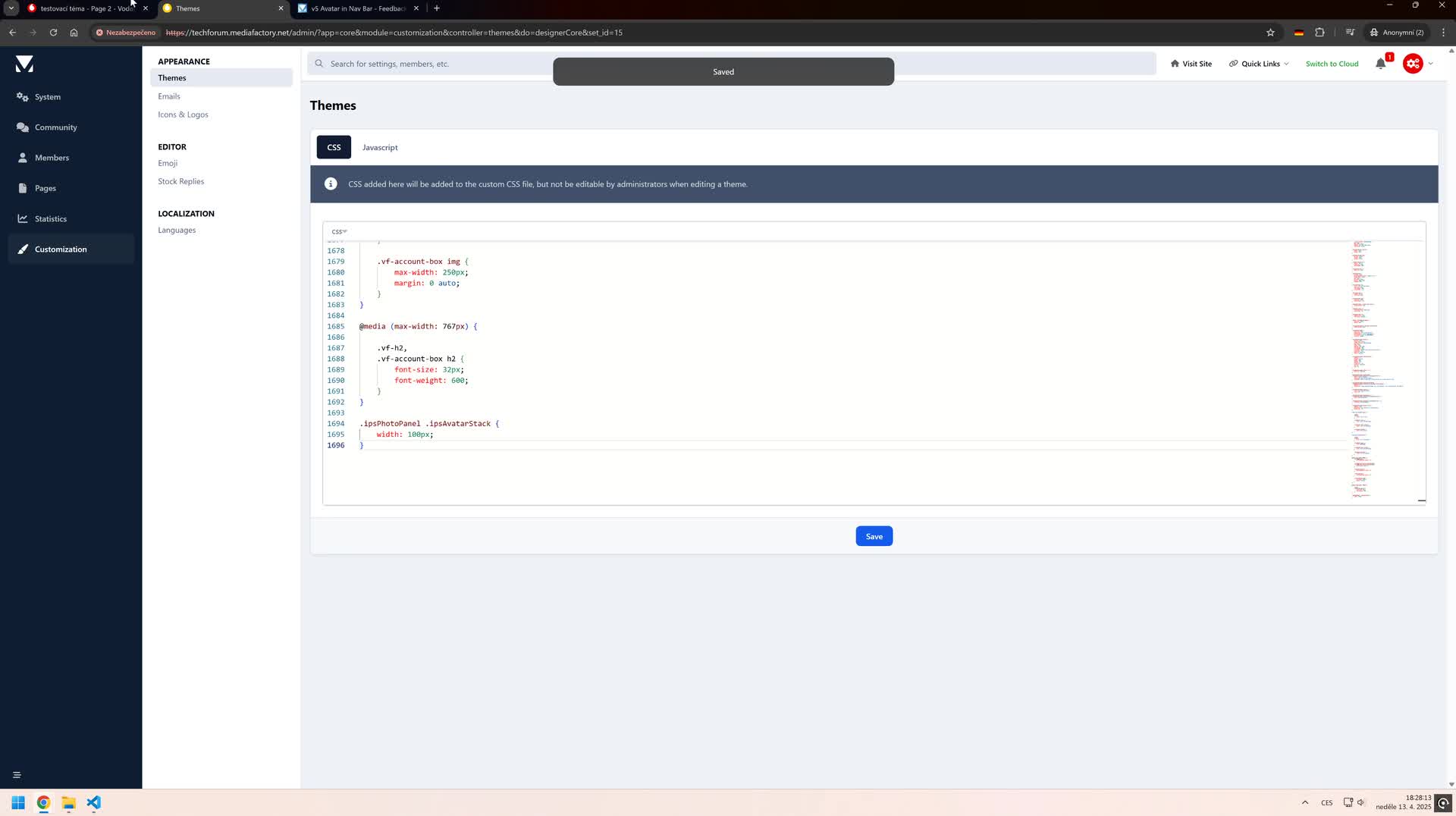Switch to the CSS tab
The width and height of the screenshot is (1456, 816).
tap(334, 147)
